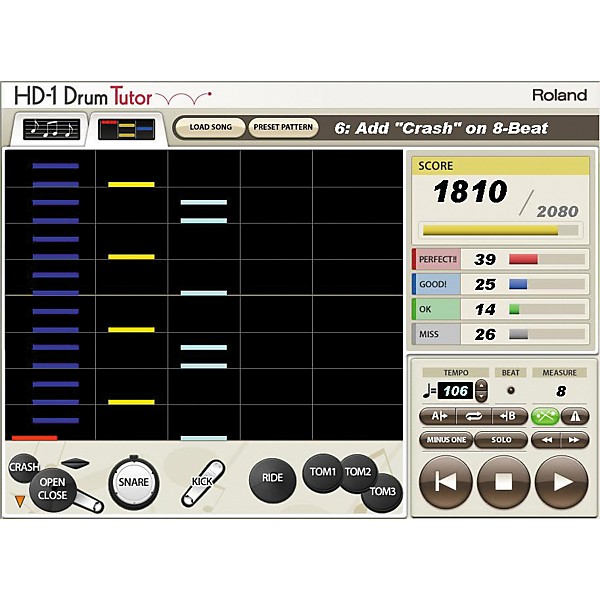Return to start of song
Viewport: 600px width, 600px height.
tap(446, 482)
